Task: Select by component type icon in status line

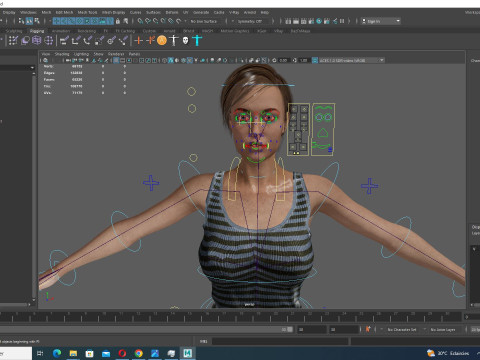Action: click(37, 21)
